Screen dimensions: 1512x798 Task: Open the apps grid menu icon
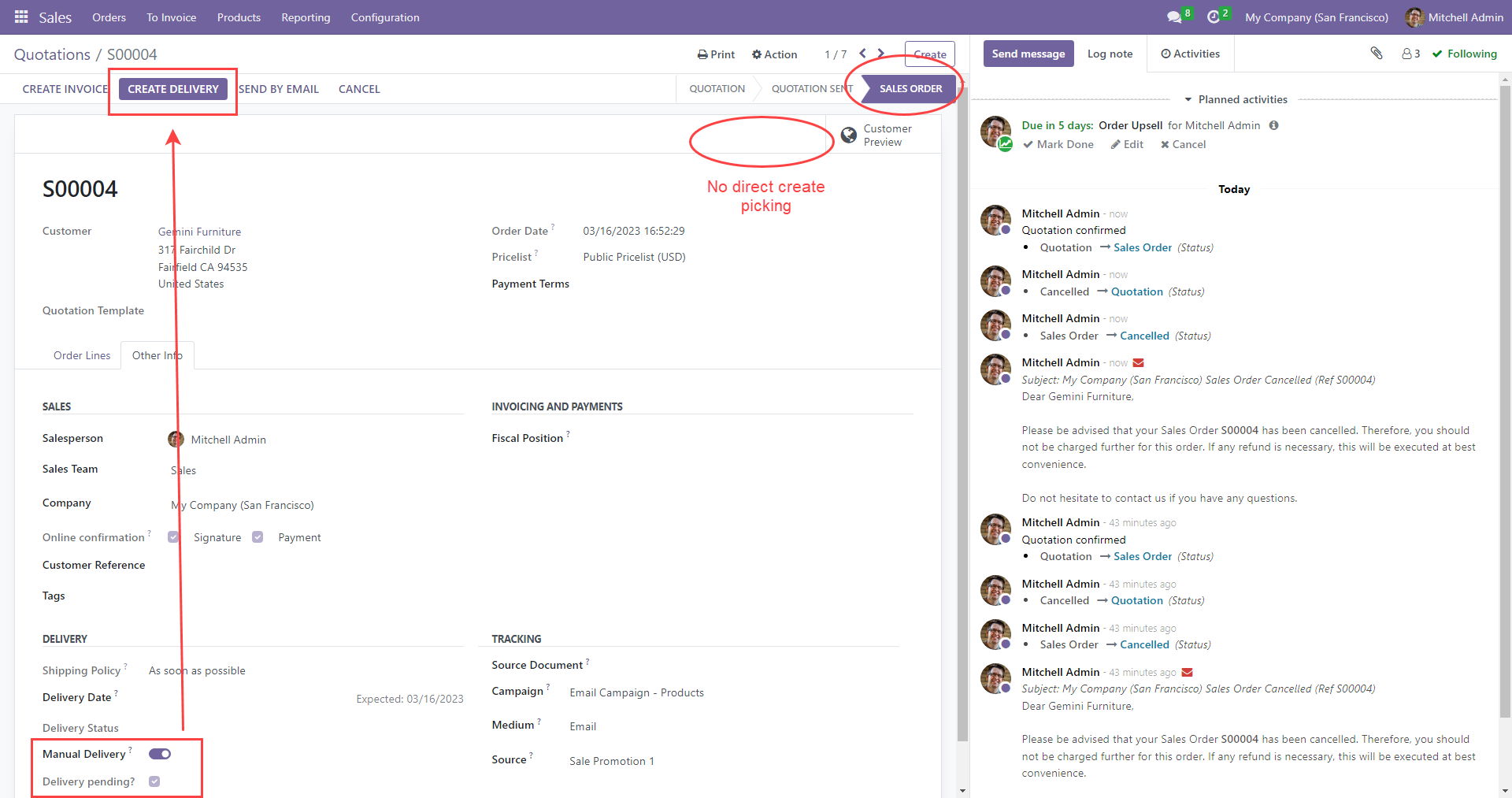pos(21,17)
